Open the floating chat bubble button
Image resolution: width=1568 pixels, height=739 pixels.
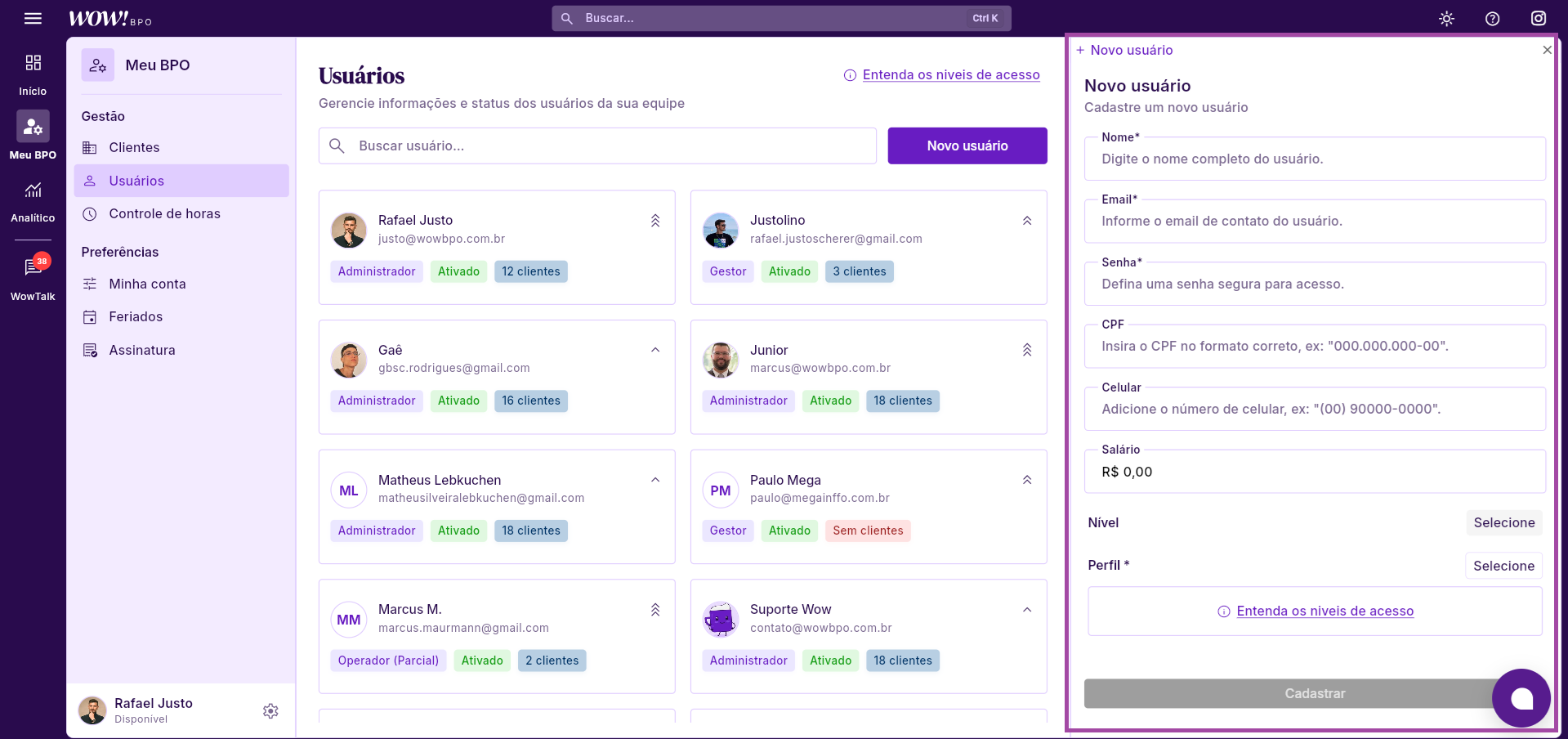(1521, 698)
